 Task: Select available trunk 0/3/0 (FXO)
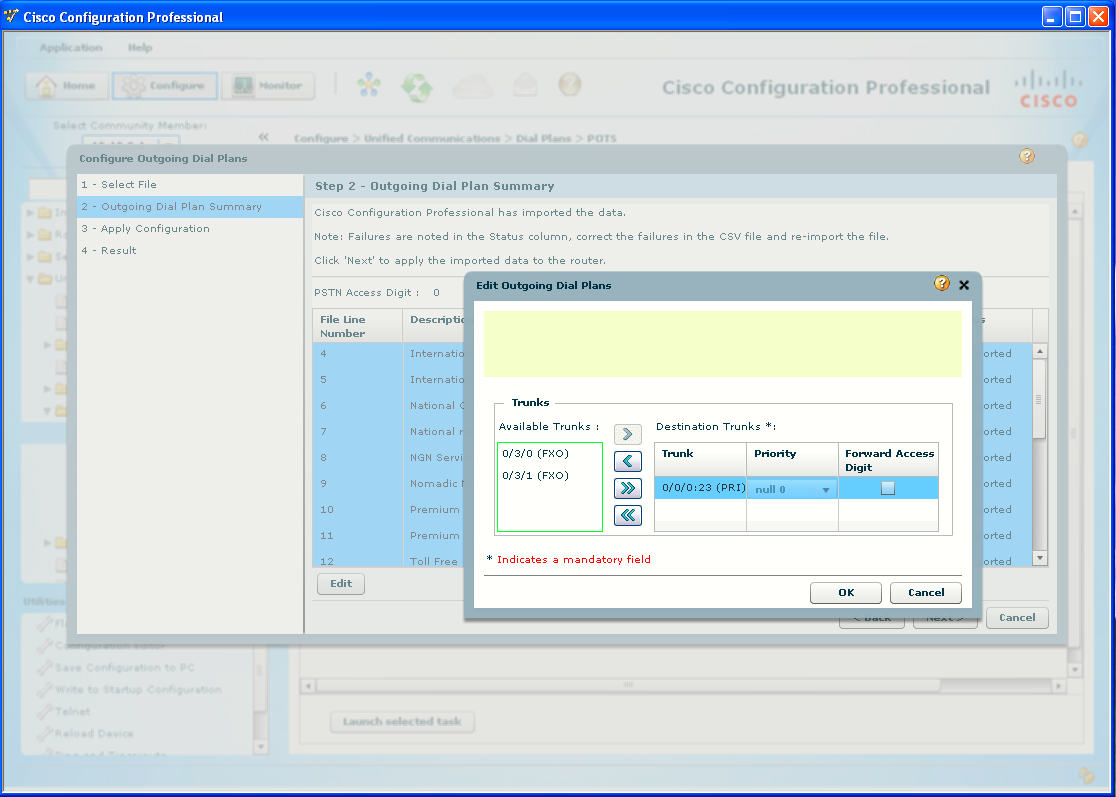[x=535, y=453]
